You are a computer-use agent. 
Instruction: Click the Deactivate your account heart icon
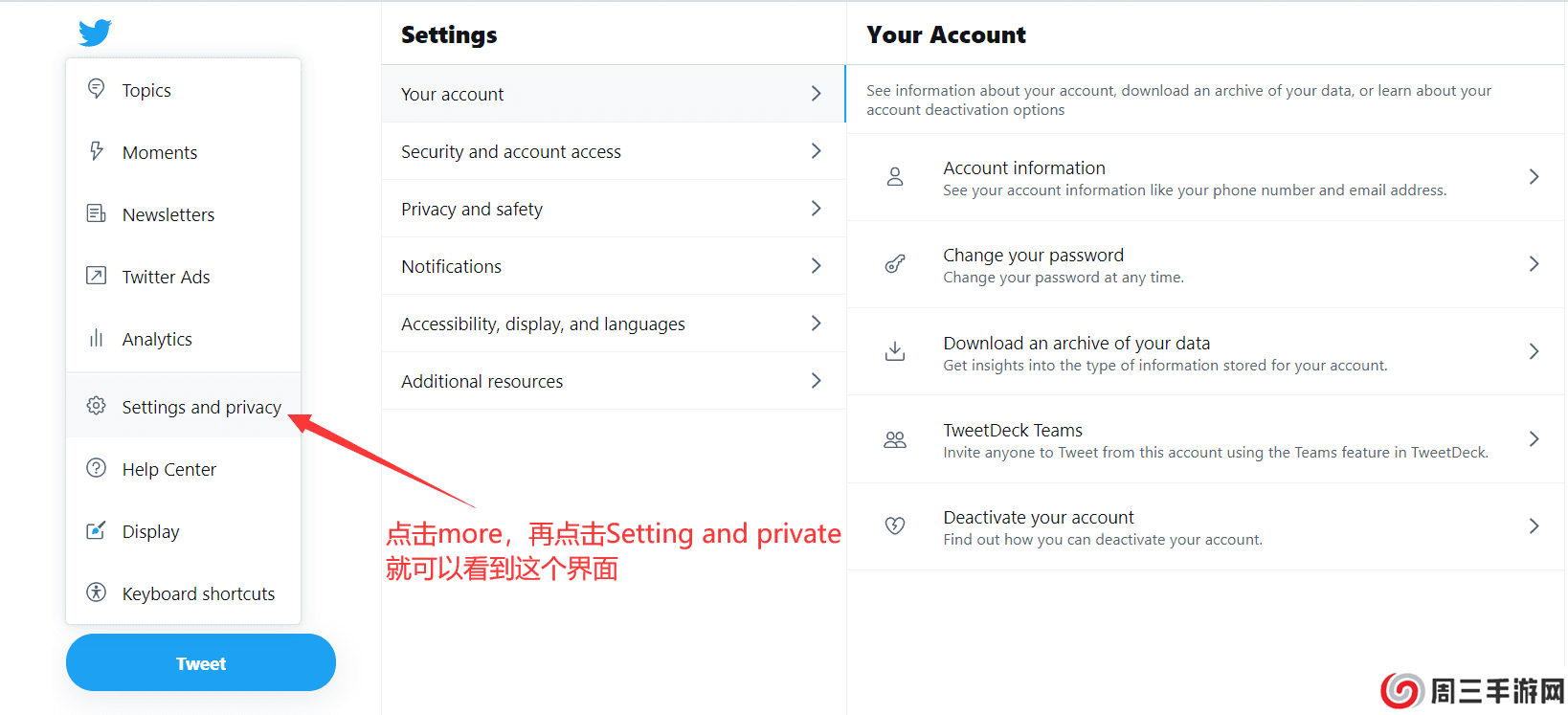pos(895,525)
